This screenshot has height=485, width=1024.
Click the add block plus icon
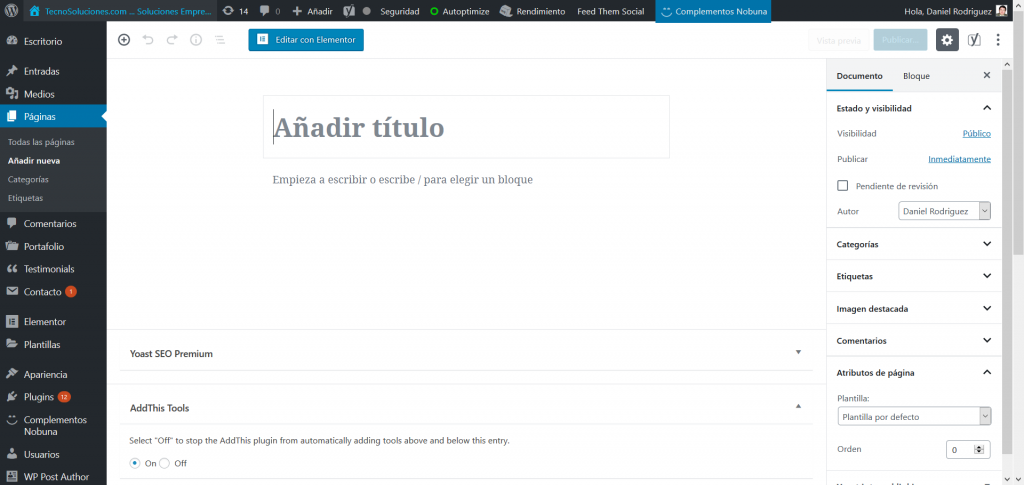[x=124, y=40]
